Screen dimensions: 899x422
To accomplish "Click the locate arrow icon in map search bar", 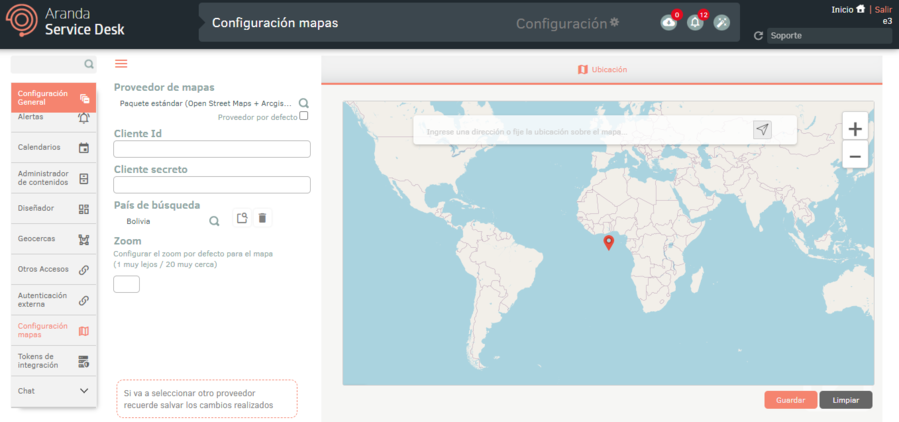I will click(762, 130).
